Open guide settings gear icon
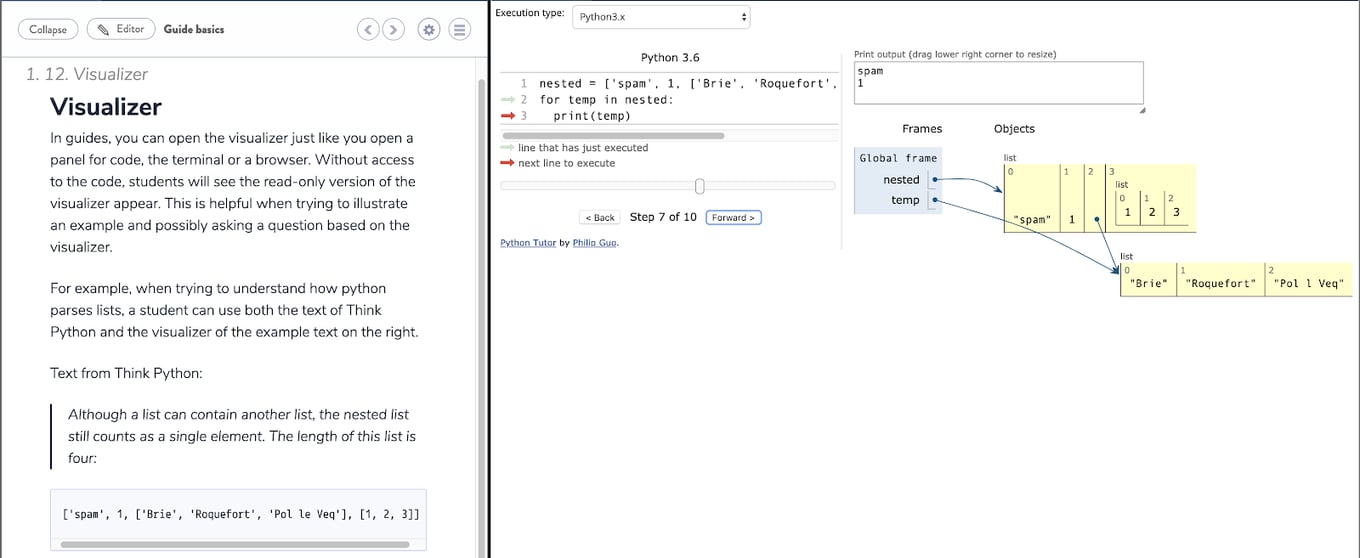The width and height of the screenshot is (1360, 558). click(429, 30)
